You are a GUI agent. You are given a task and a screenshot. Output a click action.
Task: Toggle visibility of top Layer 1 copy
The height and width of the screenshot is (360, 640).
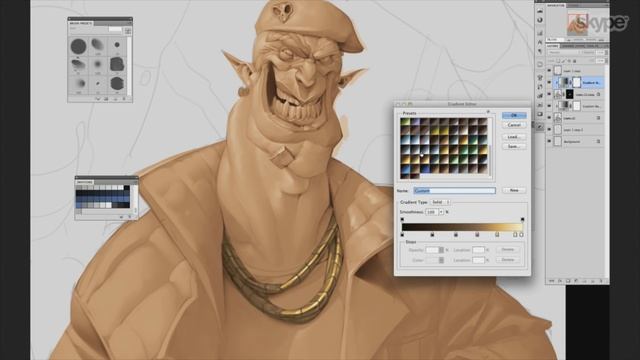click(549, 71)
